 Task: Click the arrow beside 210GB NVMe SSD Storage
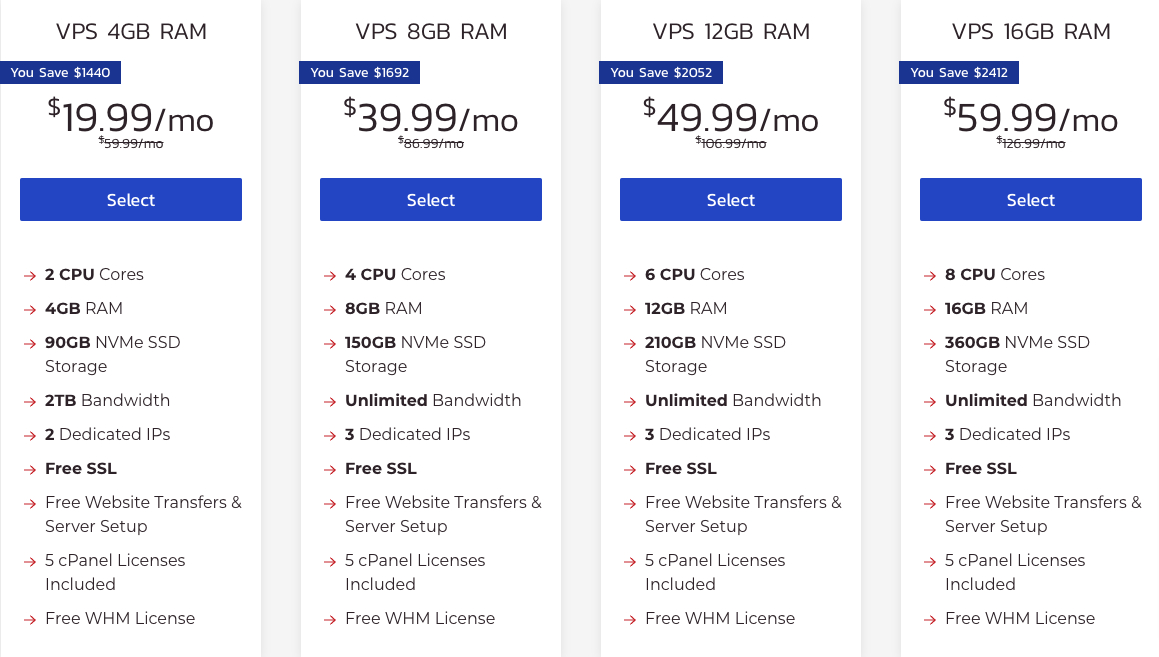(x=629, y=342)
